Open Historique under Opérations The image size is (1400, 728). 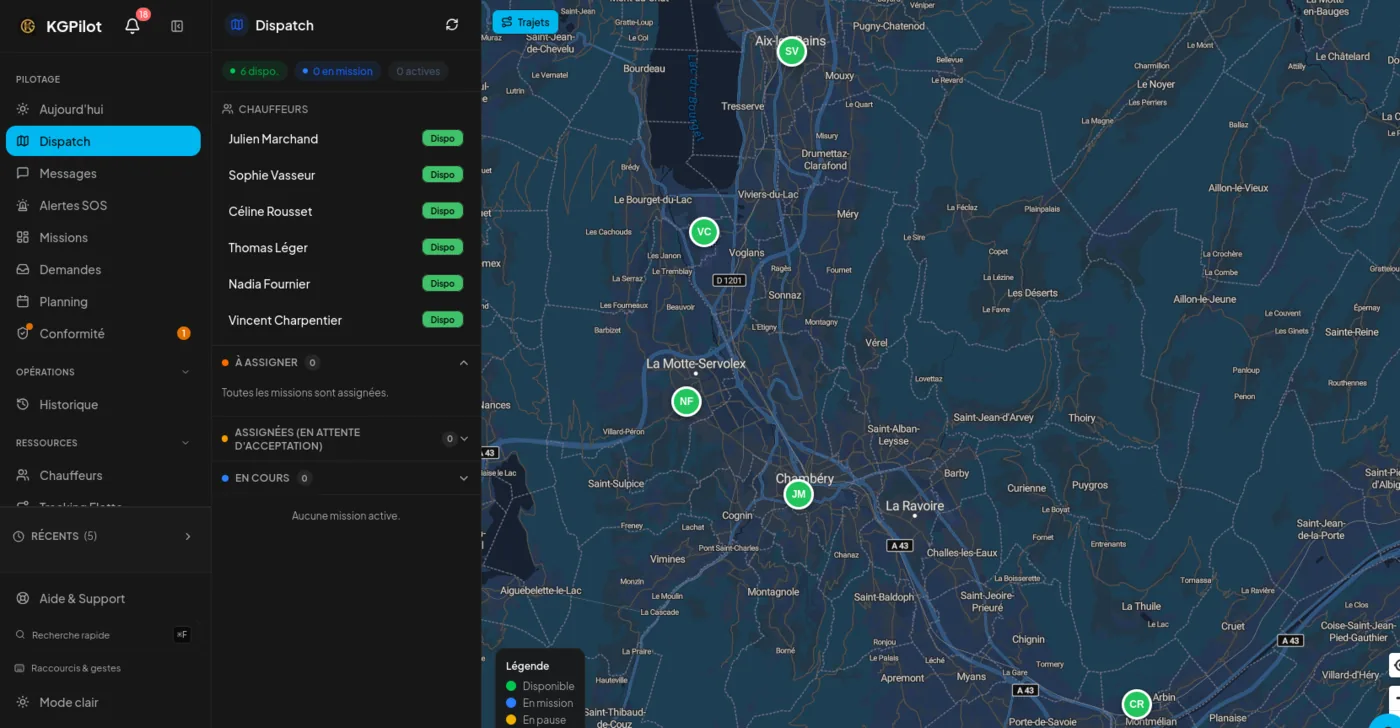coord(103,404)
